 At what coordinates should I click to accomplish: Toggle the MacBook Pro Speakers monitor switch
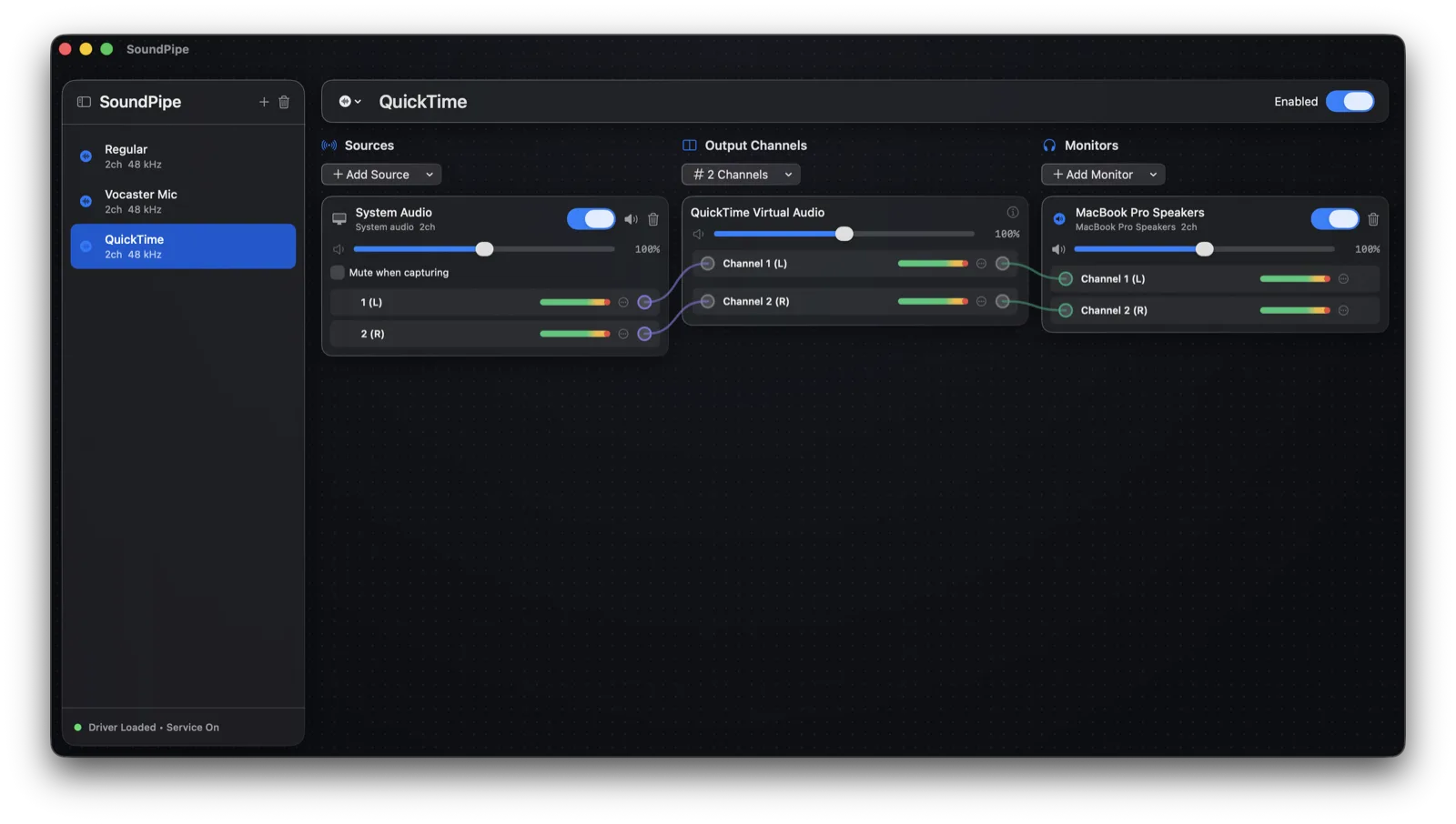1335,219
